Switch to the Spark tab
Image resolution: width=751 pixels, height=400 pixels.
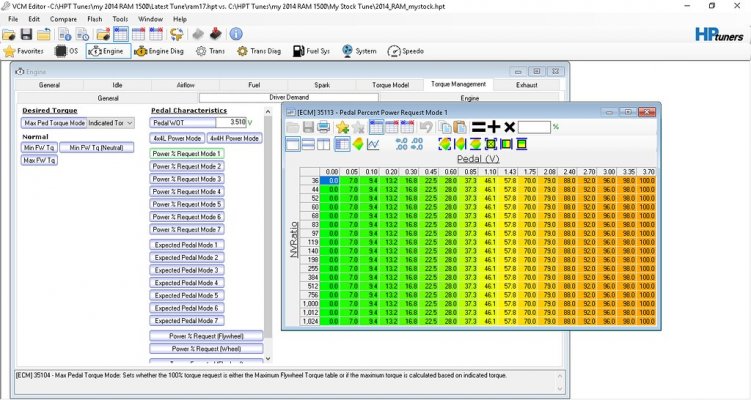pos(322,85)
